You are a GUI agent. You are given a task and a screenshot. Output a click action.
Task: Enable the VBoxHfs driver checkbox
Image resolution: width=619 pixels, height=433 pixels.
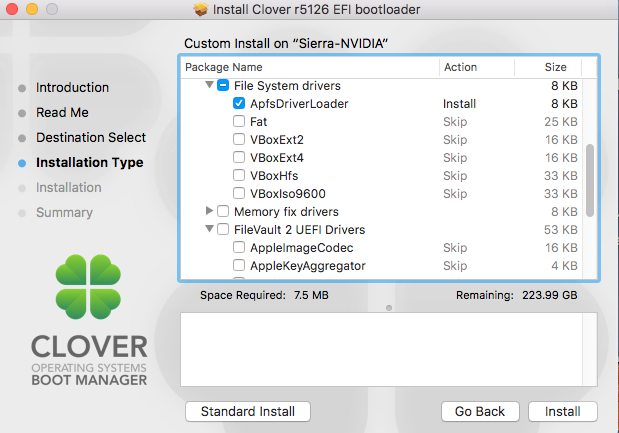click(239, 175)
